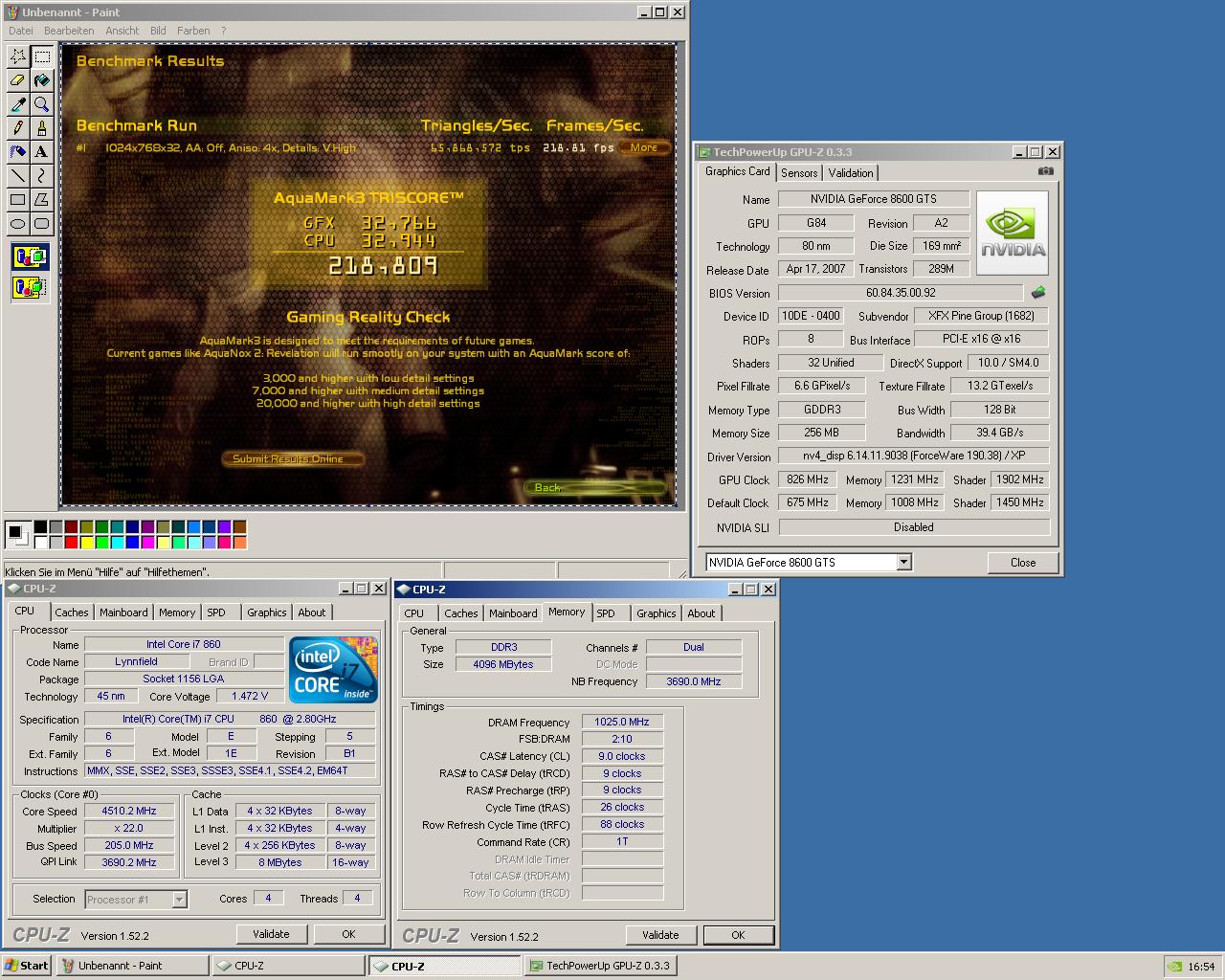Select the Text tool marked A
This screenshot has width=1225, height=980.
42,152
